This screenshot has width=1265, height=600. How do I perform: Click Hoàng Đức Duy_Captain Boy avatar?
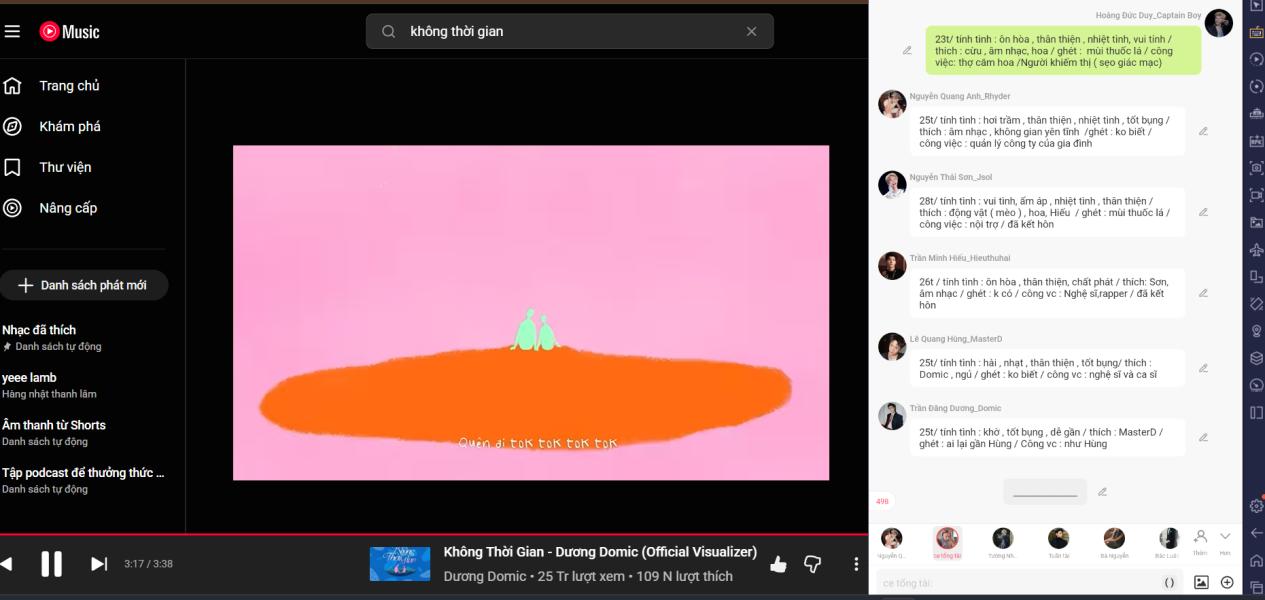point(1218,22)
